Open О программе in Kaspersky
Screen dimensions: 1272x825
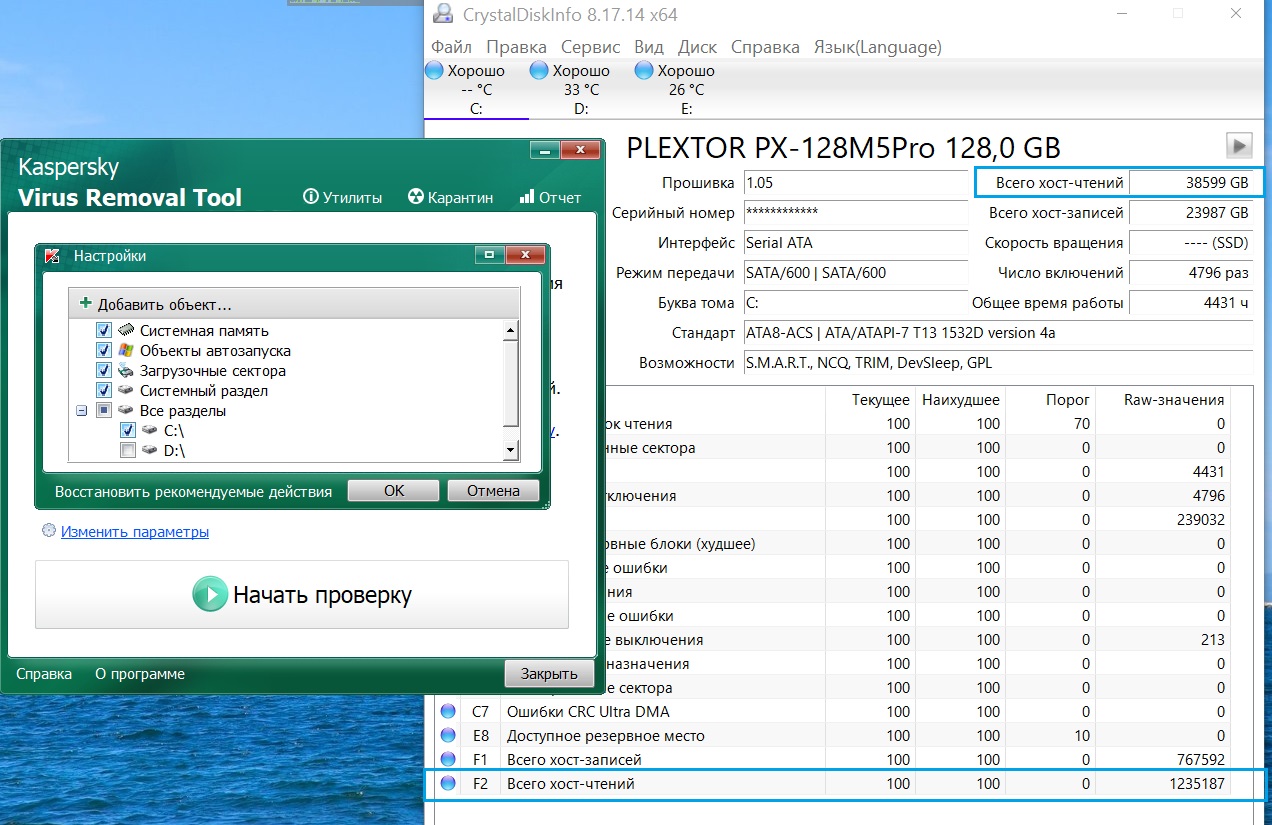point(140,674)
